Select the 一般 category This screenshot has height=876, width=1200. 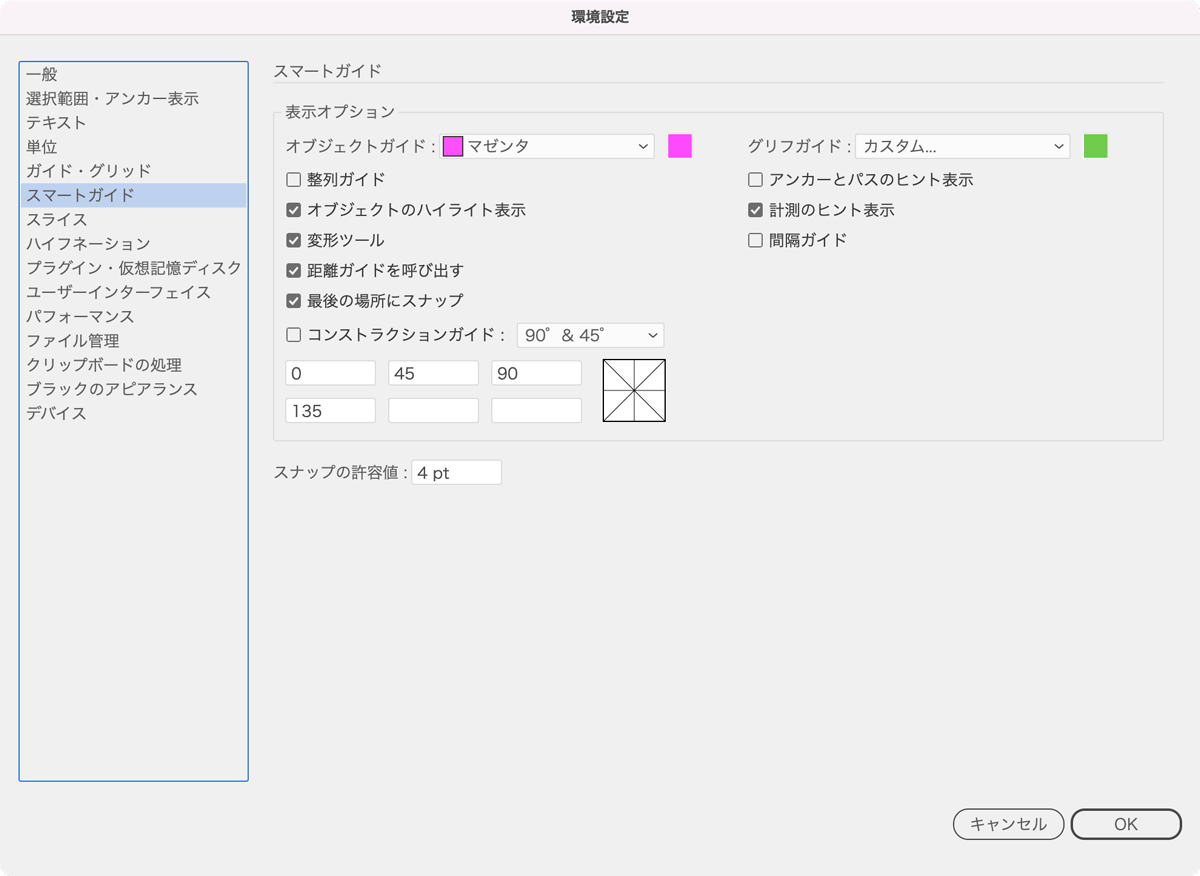click(133, 74)
